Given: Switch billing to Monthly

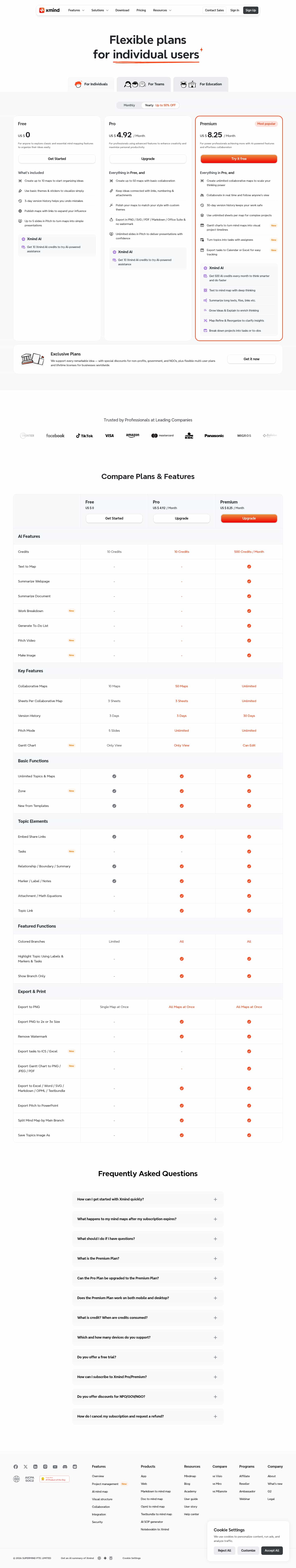Looking at the screenshot, I should point(129,105).
